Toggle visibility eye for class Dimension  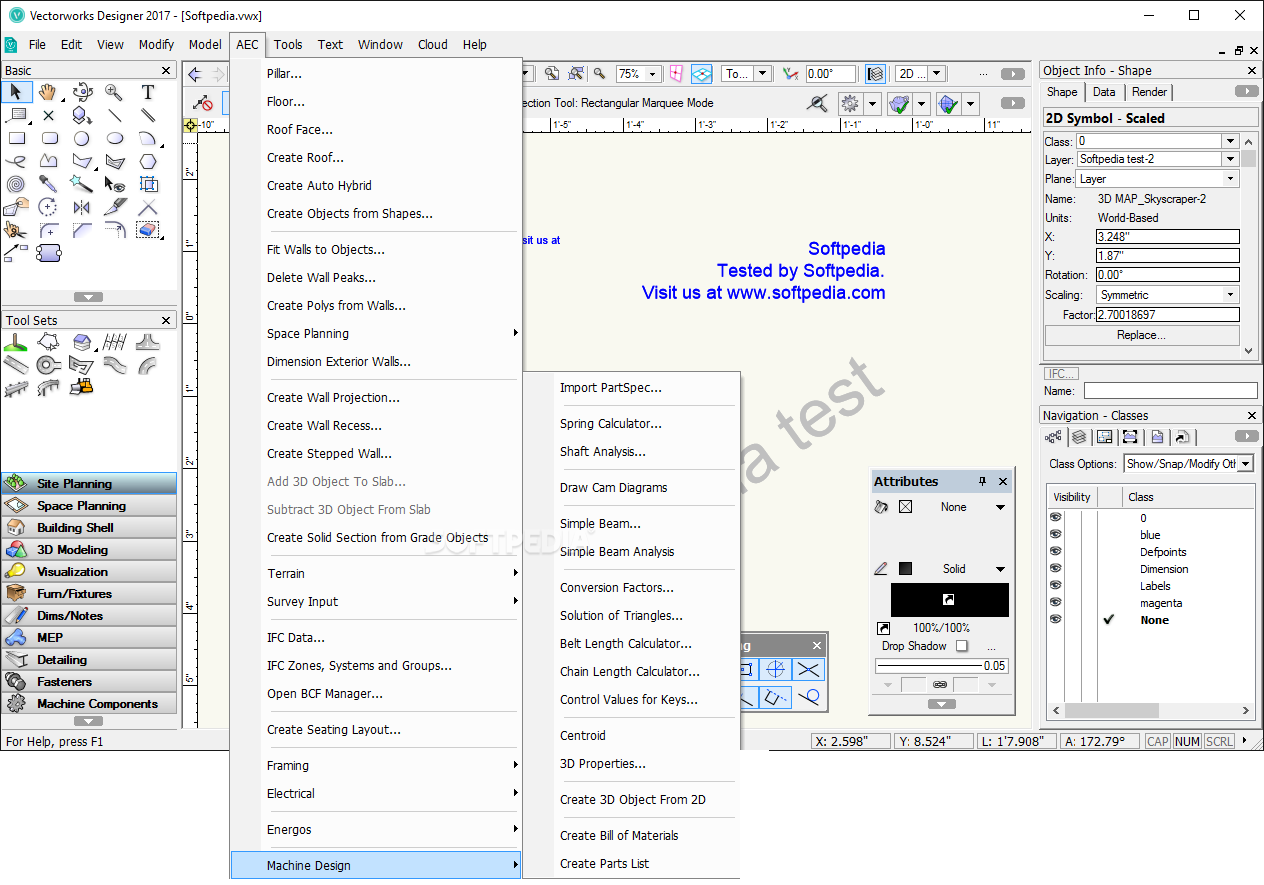(1056, 569)
